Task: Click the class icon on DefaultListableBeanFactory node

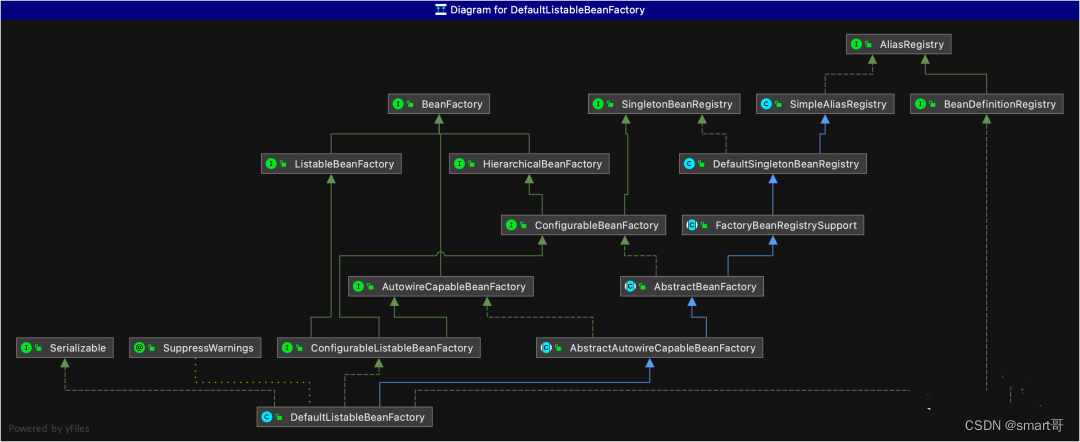Action: [267, 417]
